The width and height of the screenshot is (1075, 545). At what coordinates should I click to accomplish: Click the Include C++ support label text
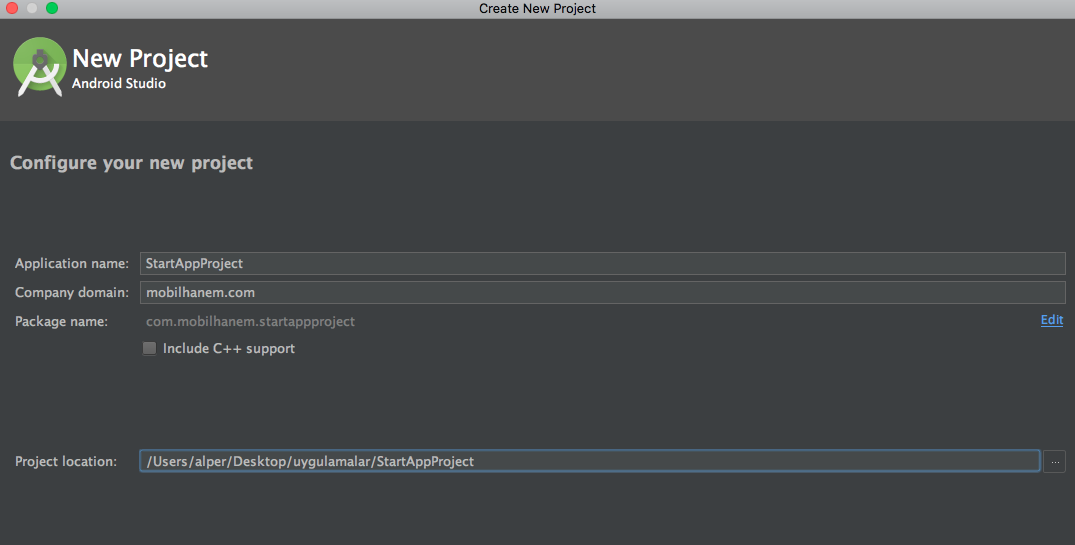229,348
